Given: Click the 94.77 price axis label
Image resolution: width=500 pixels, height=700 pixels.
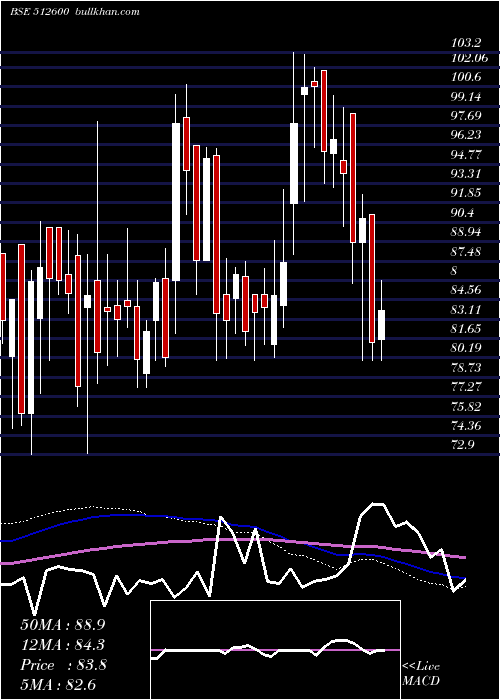Looking at the screenshot, I should pos(466,154).
